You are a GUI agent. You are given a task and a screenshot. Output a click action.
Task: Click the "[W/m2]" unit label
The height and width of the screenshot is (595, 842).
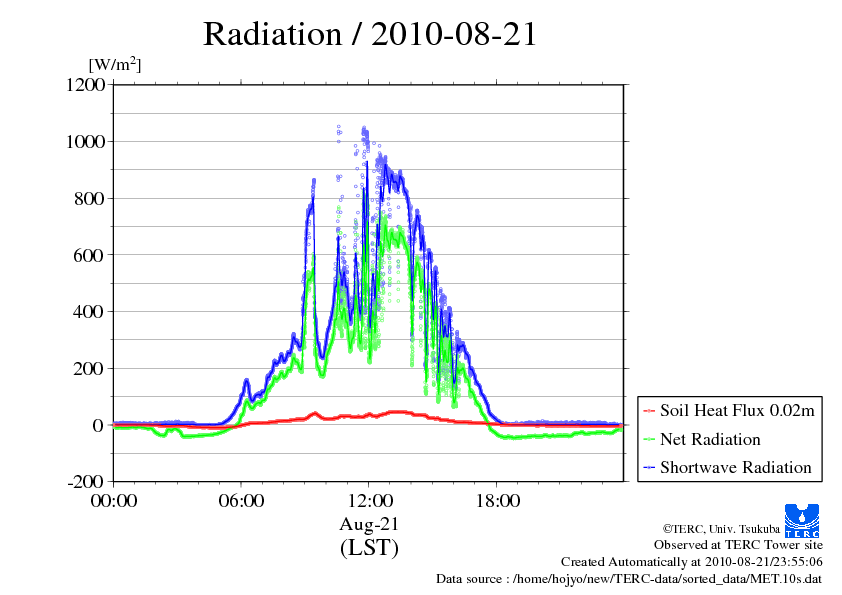(x=115, y=64)
